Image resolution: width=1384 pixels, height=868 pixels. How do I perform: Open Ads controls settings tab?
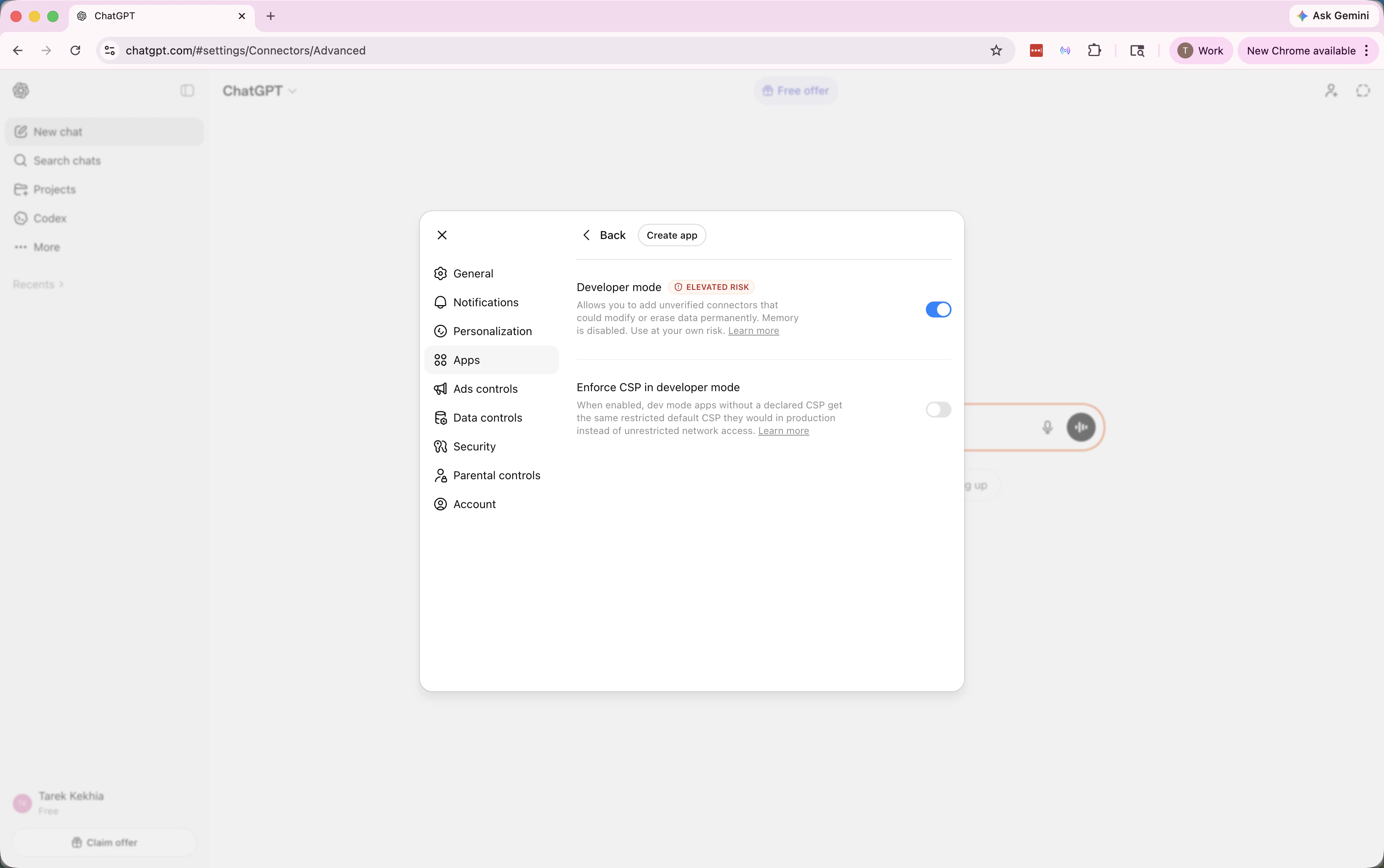click(x=491, y=389)
